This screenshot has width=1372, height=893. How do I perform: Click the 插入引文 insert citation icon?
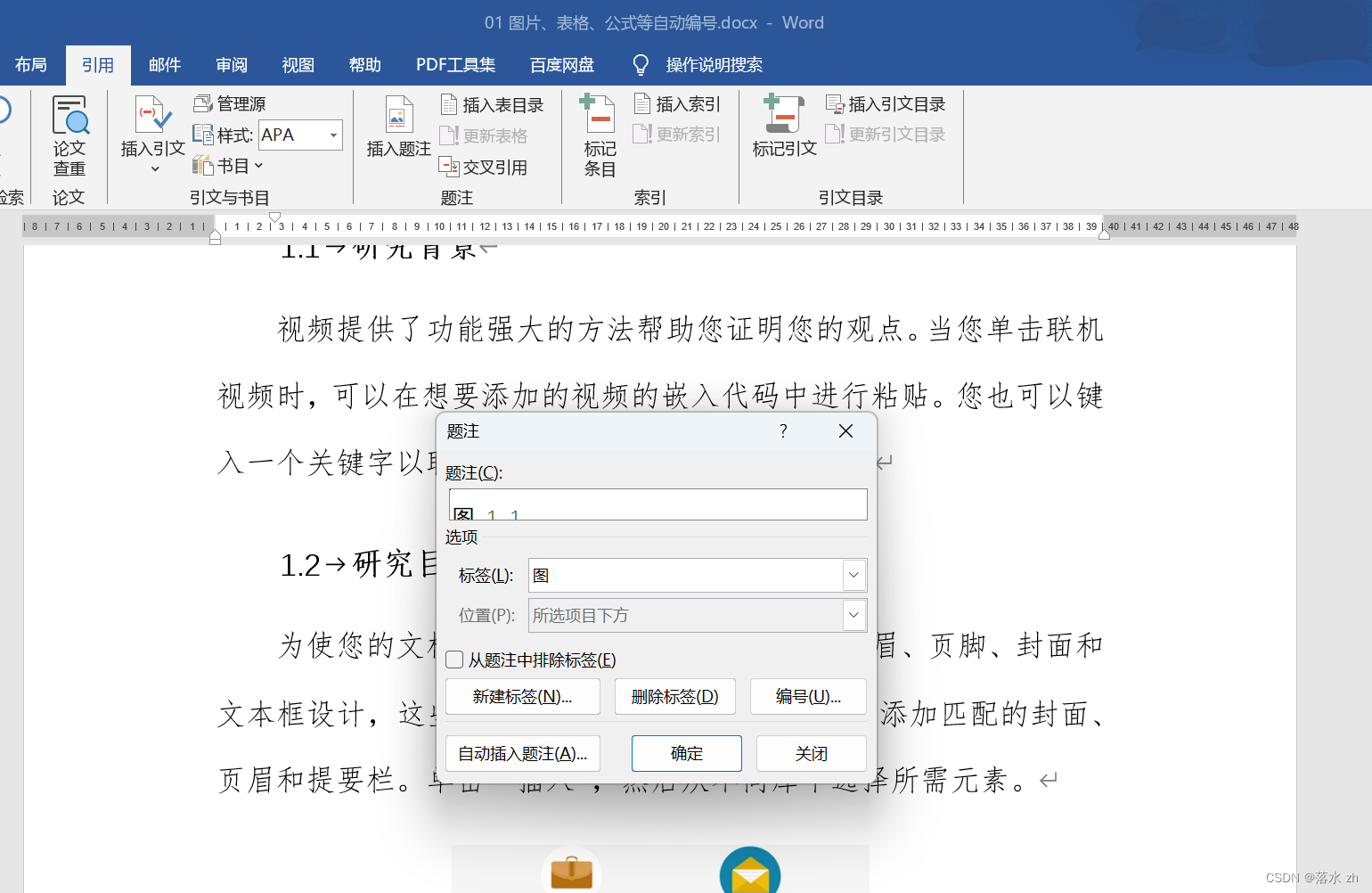coord(153,114)
